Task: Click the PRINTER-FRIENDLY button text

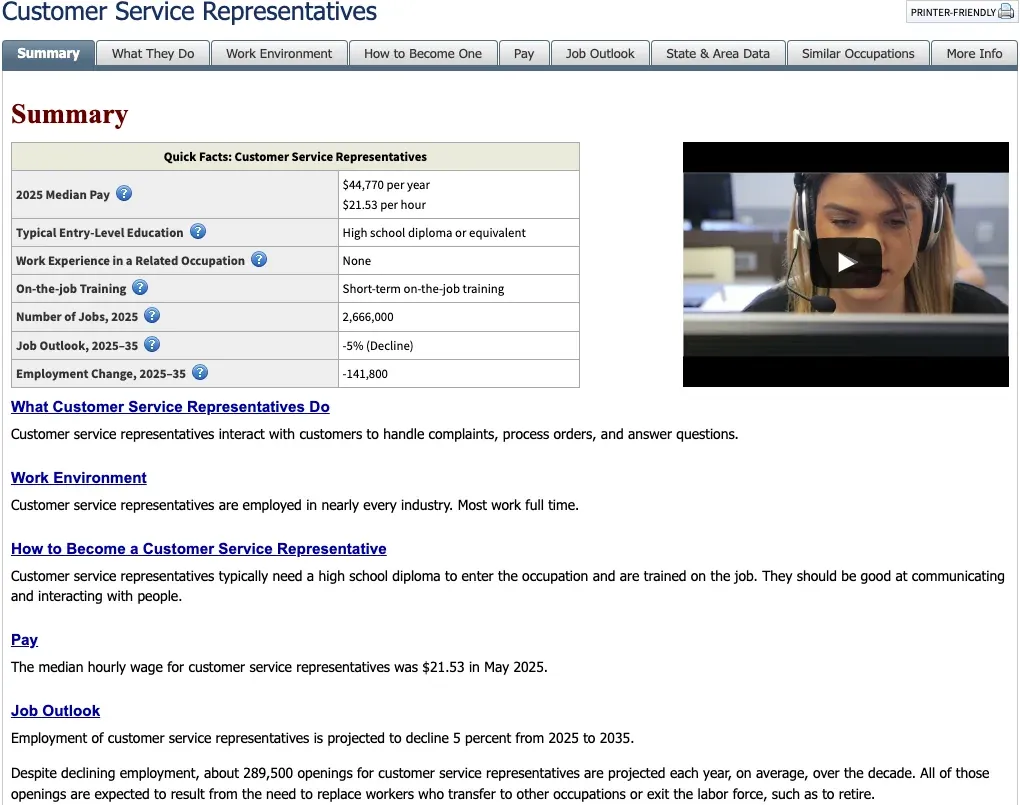Action: click(x=953, y=12)
